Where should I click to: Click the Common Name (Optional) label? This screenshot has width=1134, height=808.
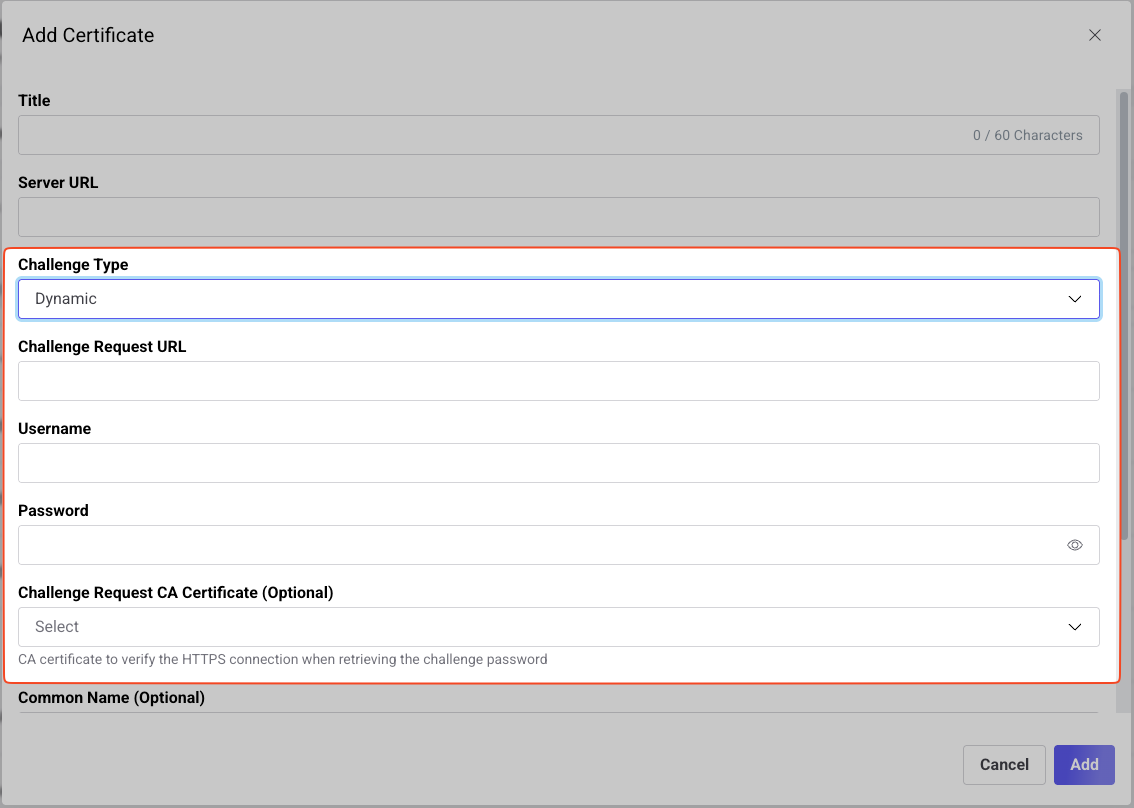(111, 697)
